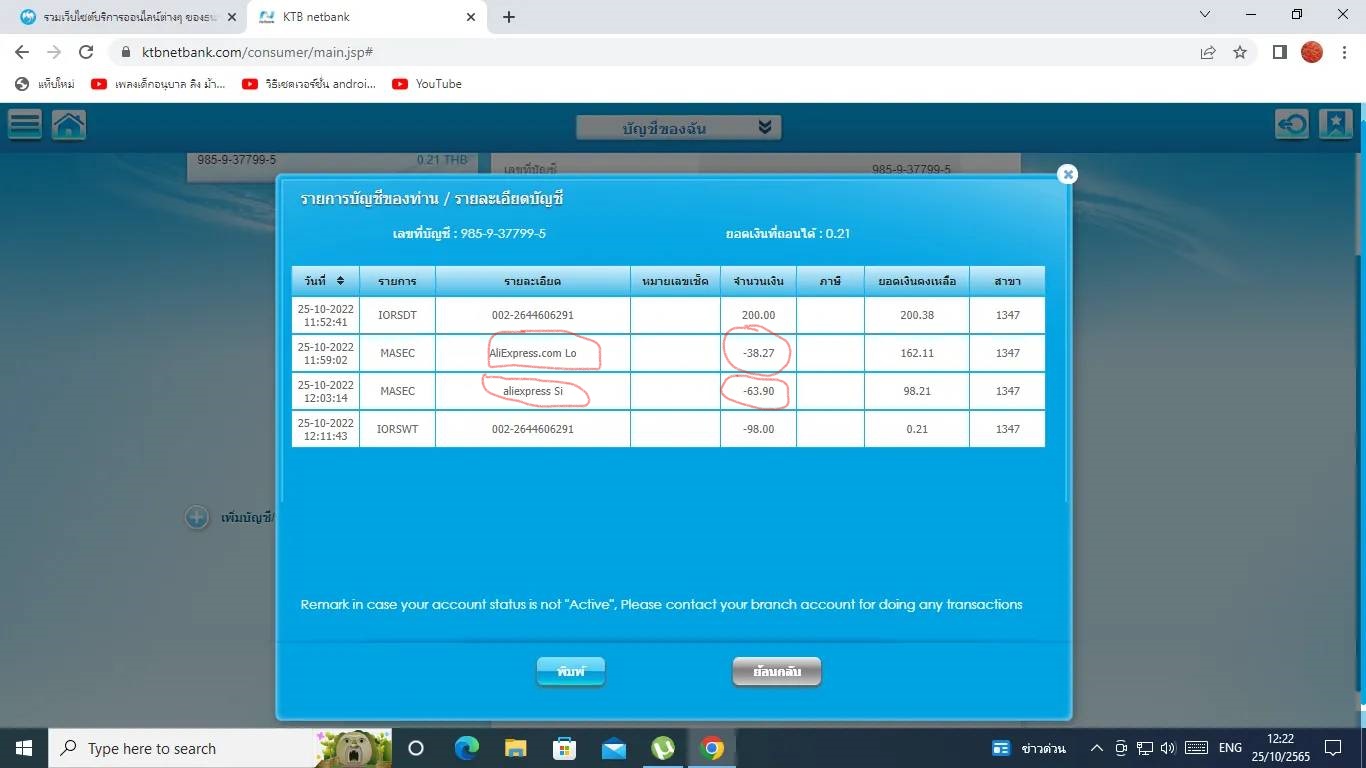Switch the ENG input language

click(1230, 748)
